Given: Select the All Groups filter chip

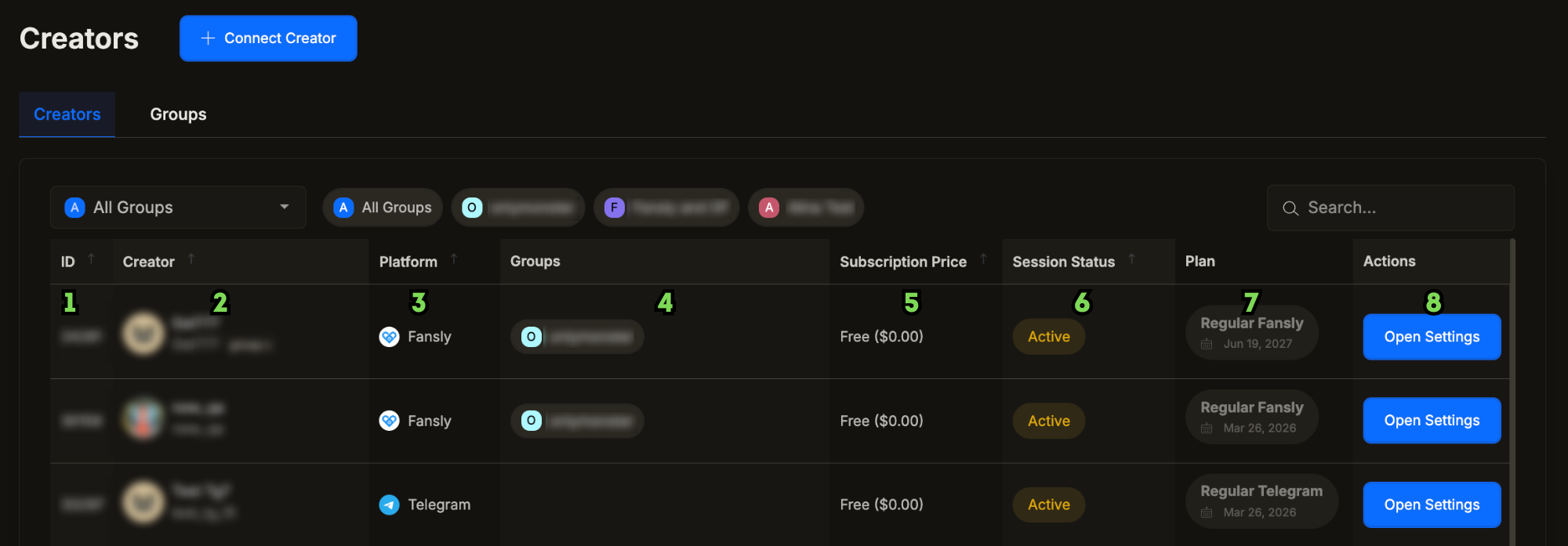Looking at the screenshot, I should coord(383,208).
